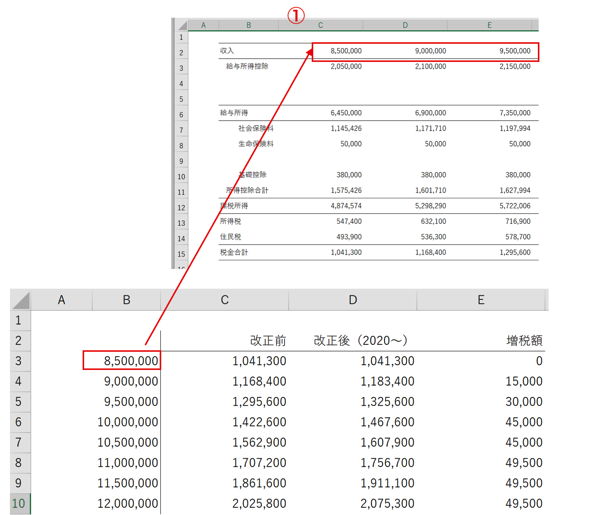Screen dimensions: 599x515
Task: Click column D header in upper sheet
Action: [405, 25]
